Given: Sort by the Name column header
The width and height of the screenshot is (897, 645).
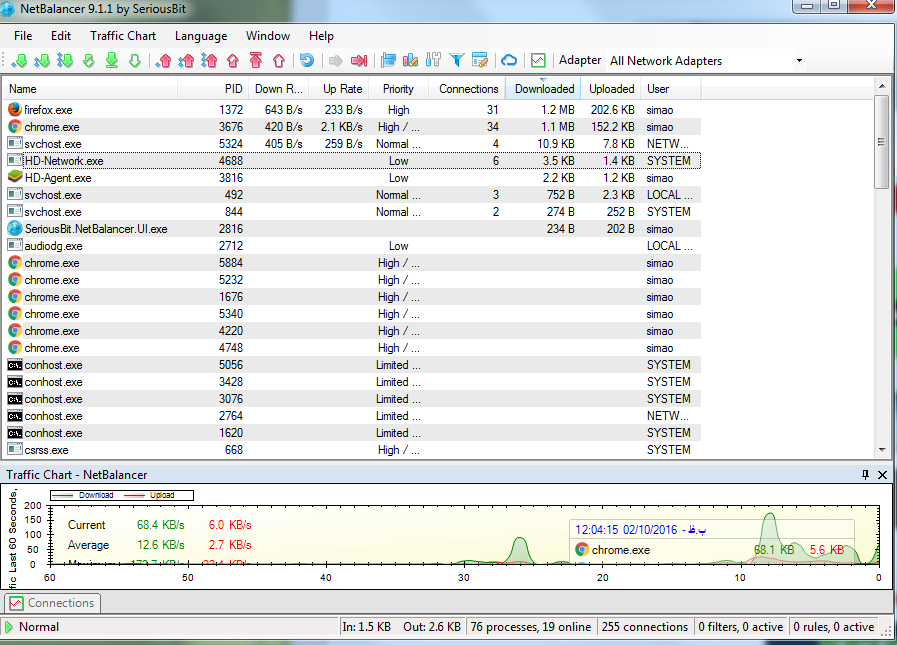Looking at the screenshot, I should (90, 89).
